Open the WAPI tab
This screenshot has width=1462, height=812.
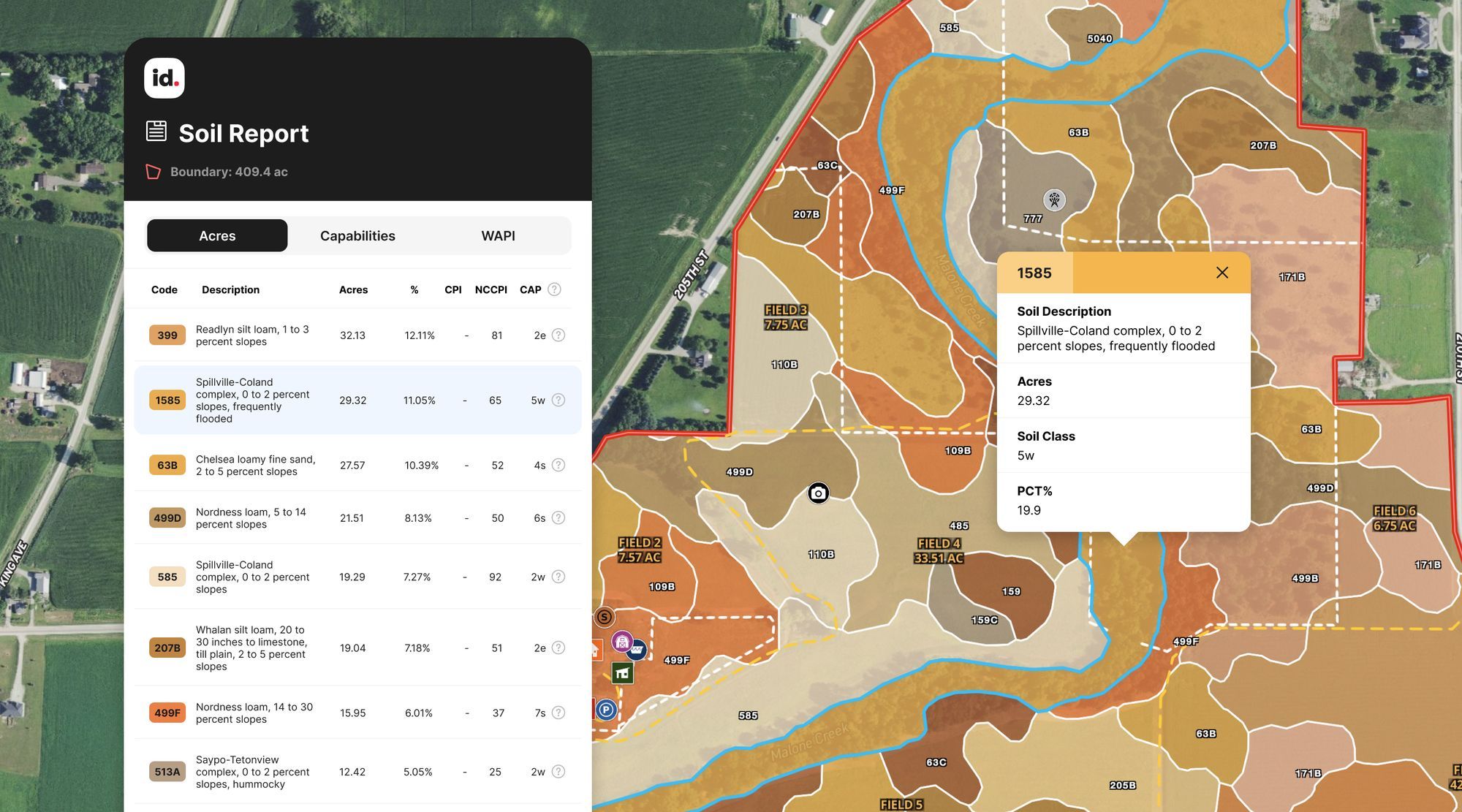(498, 235)
